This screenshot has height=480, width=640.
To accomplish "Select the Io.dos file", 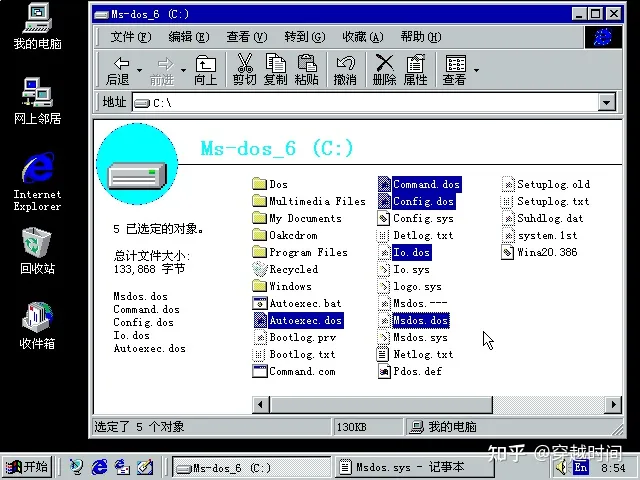I will point(404,252).
